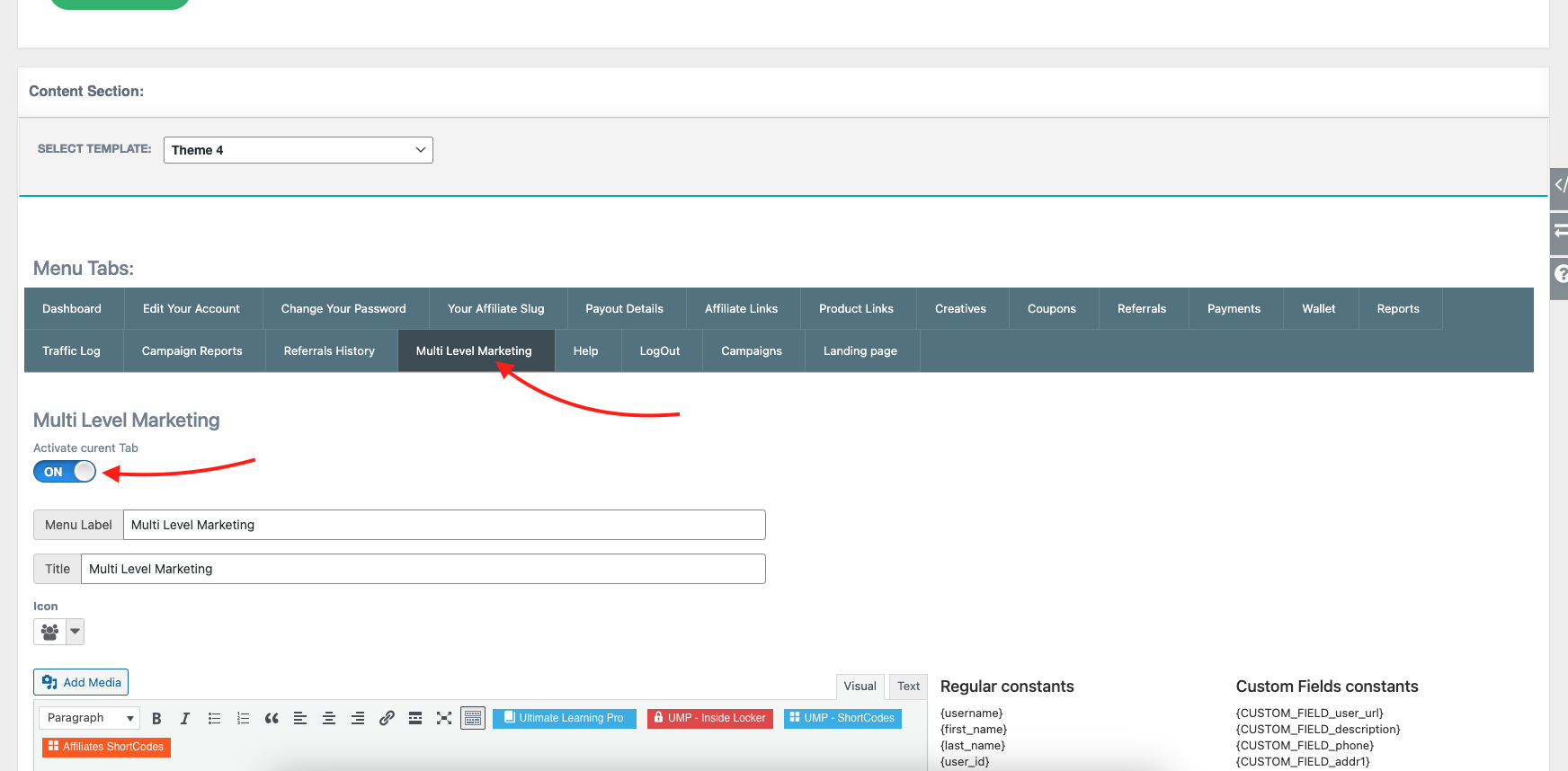Toggle italic formatting in the editor toolbar
1568x771 pixels.
click(x=185, y=718)
